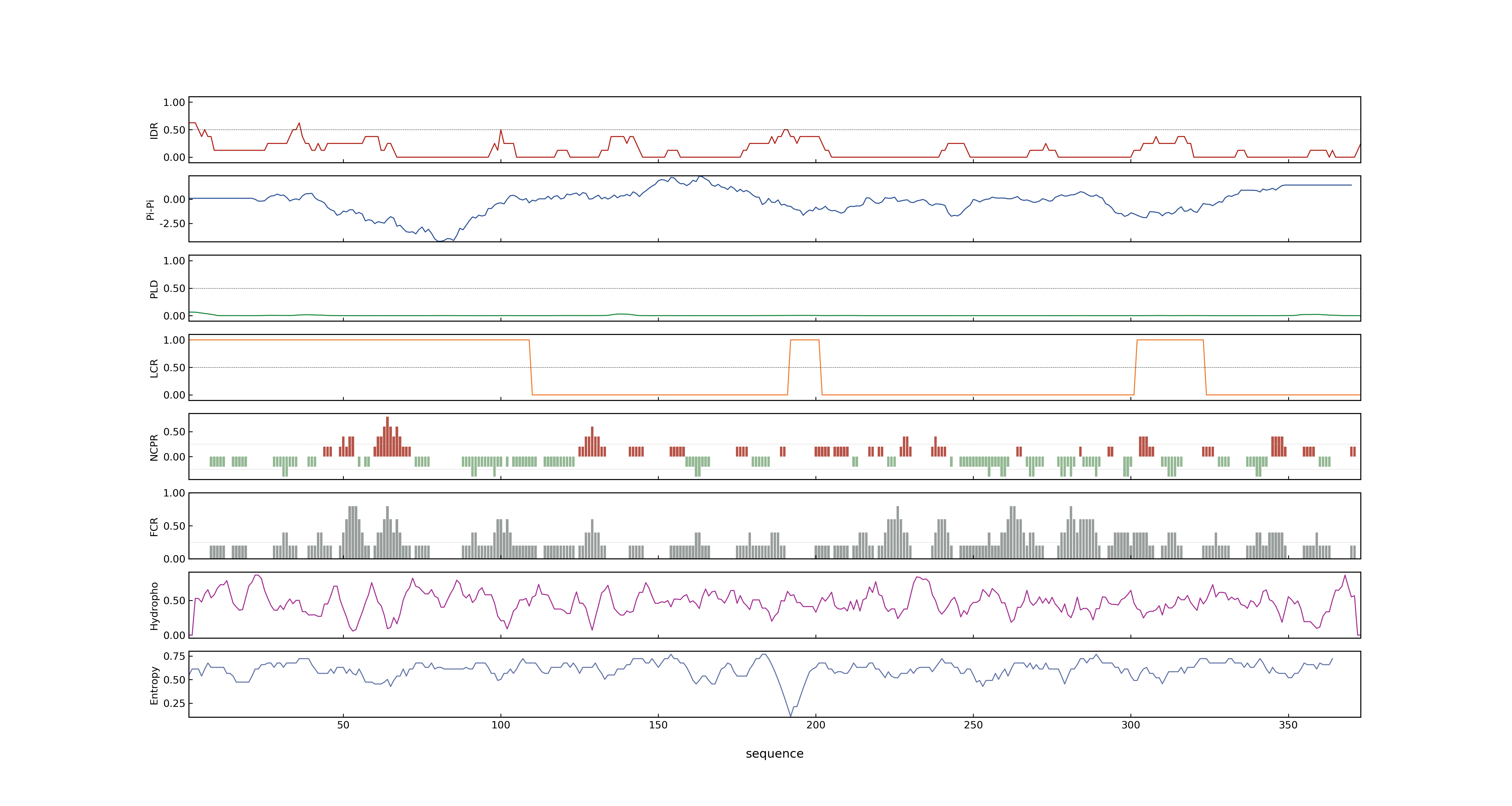Click the 1.00 tick on PLD axis

pyautogui.click(x=174, y=260)
